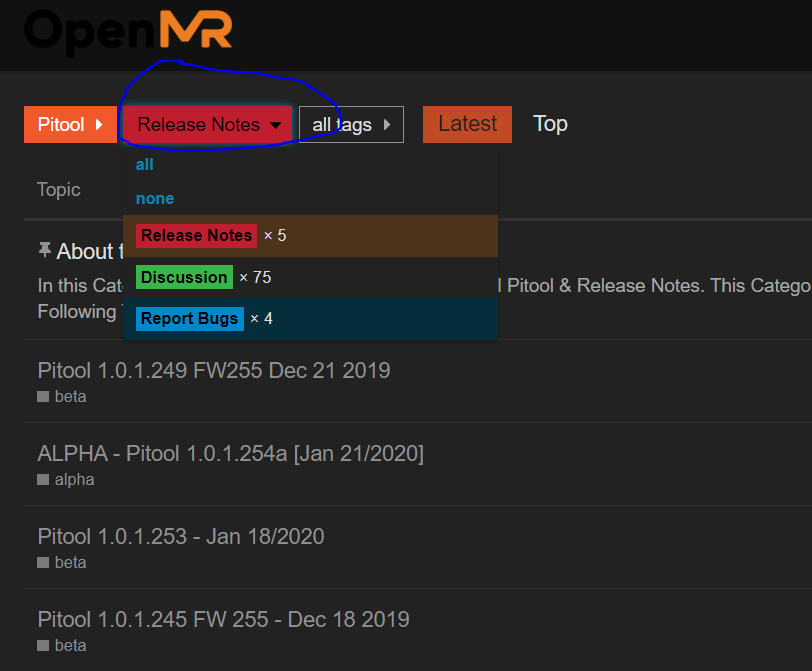The width and height of the screenshot is (812, 671).
Task: Expand the Release Notes subcategory dropdown
Action: click(x=208, y=125)
